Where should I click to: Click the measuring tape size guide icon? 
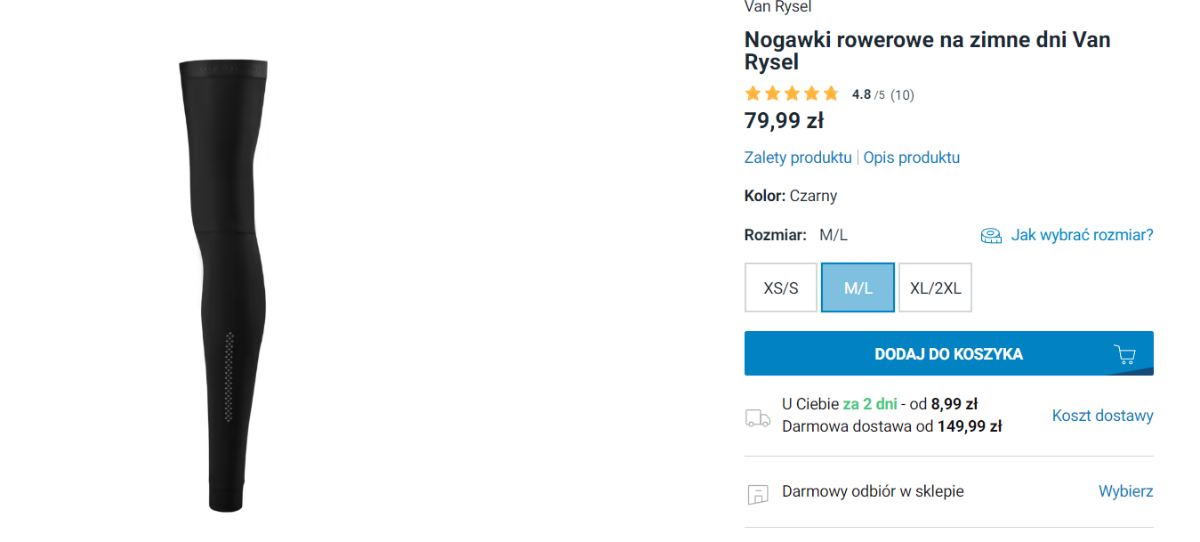tap(991, 236)
